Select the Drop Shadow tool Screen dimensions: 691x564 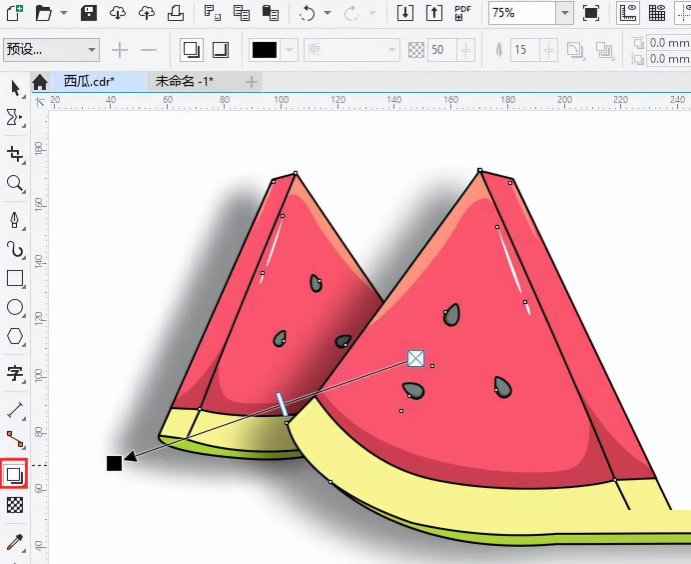[x=15, y=474]
